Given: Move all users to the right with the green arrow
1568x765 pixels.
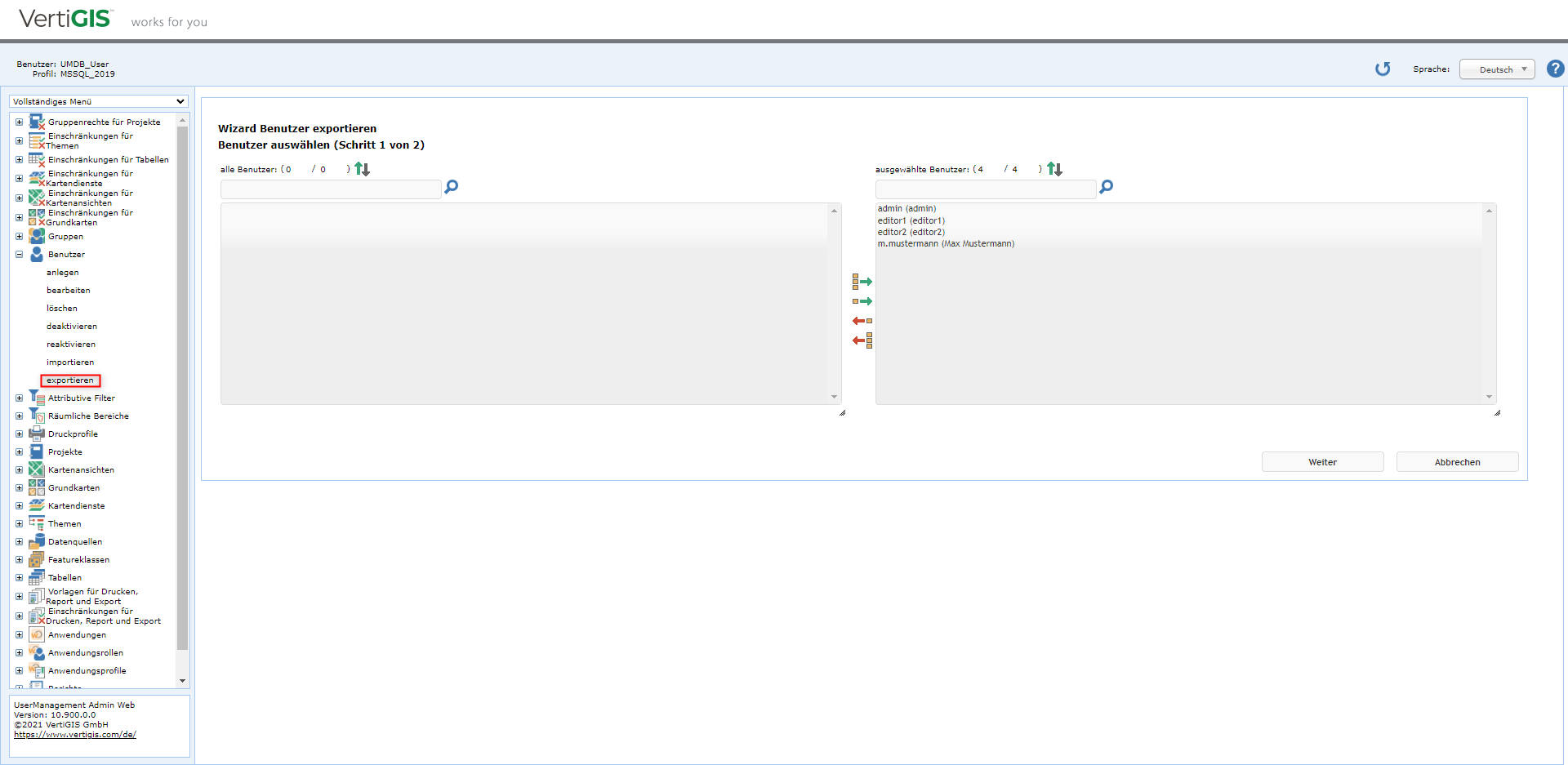Looking at the screenshot, I should (862, 281).
